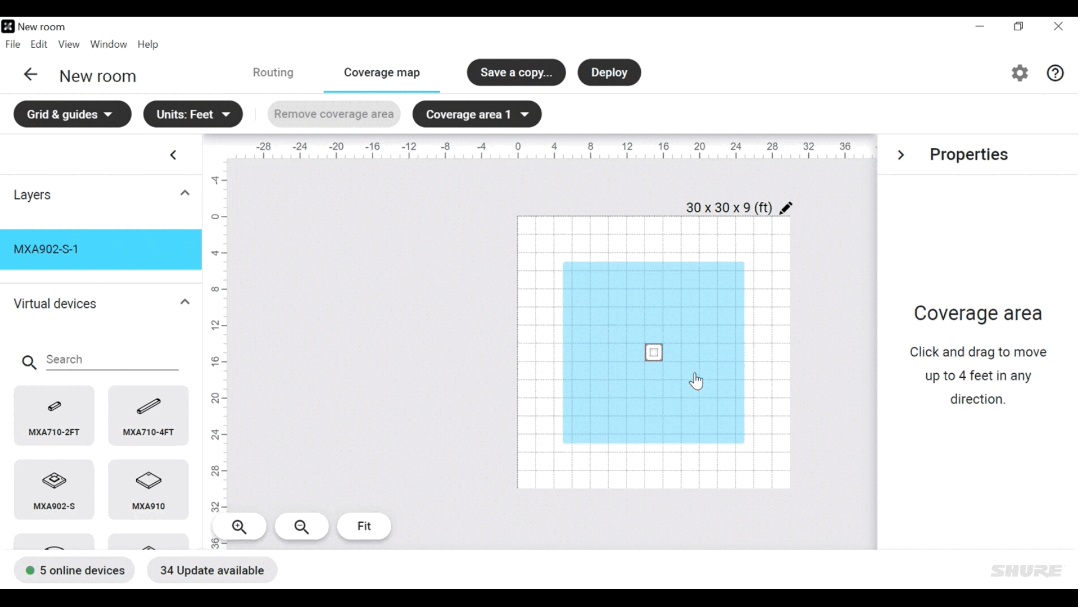This screenshot has width=1080, height=608.
Task: Click the Save a copy button
Action: 516,72
